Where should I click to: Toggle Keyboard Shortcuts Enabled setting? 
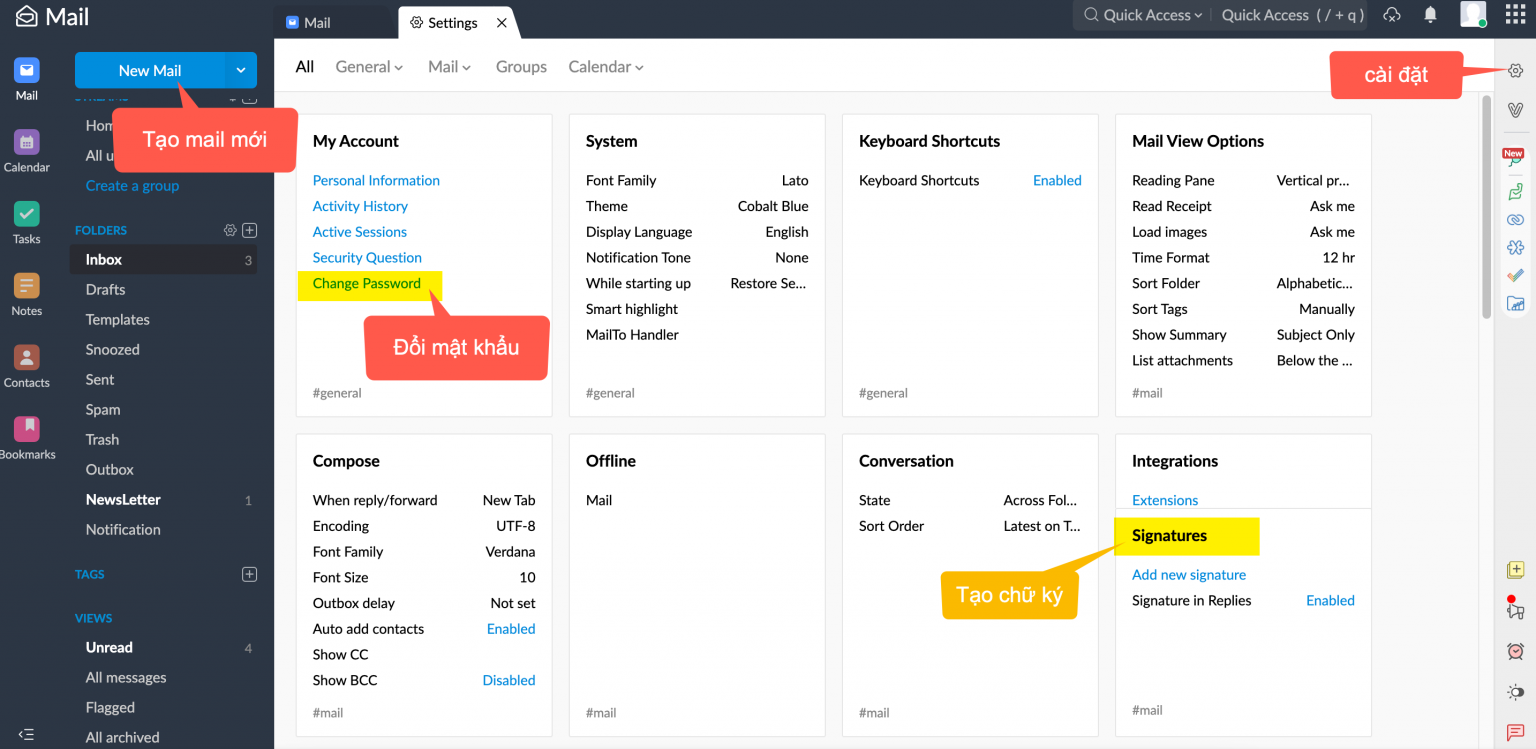pyautogui.click(x=1057, y=181)
